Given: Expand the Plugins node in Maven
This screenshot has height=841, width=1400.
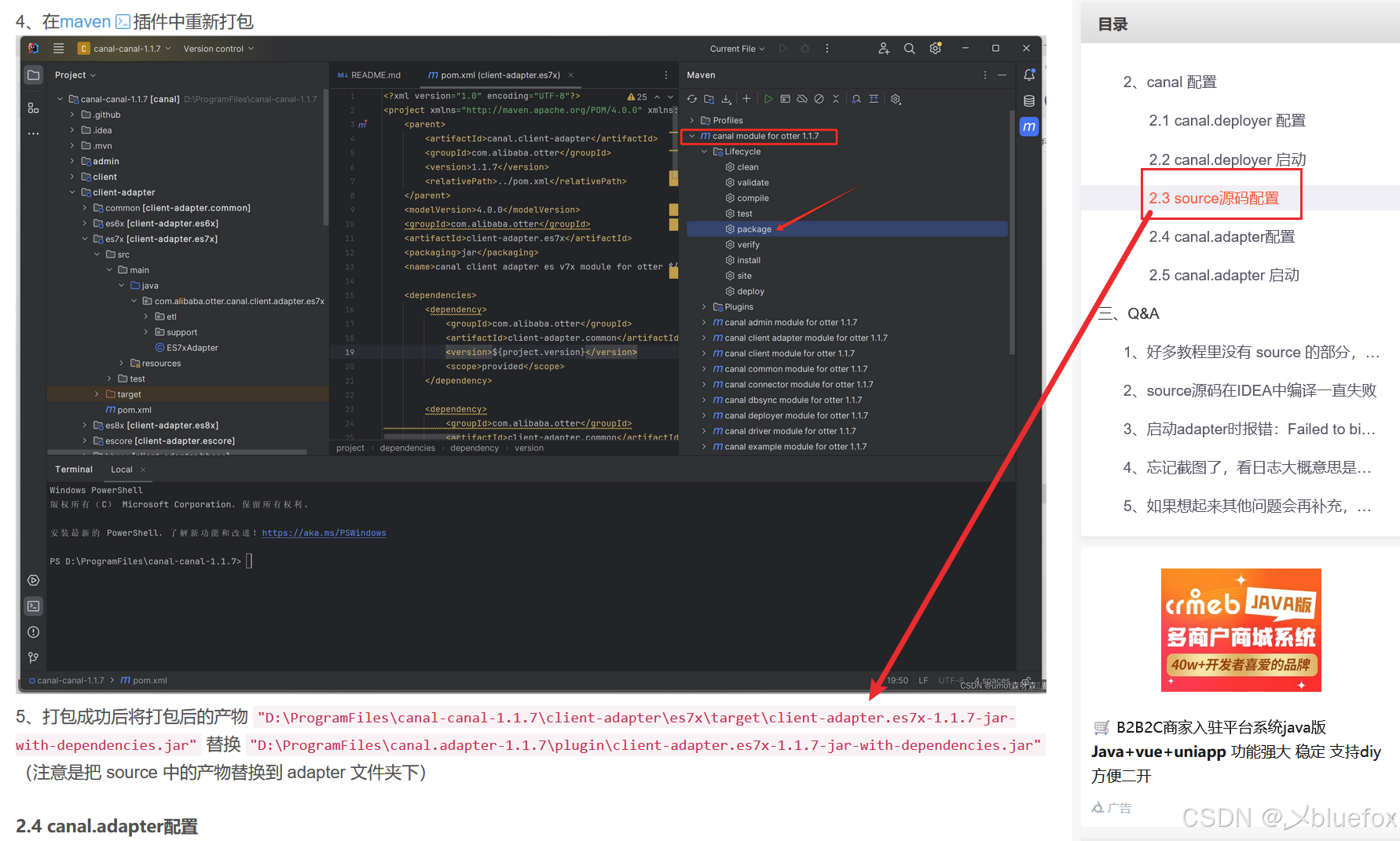Looking at the screenshot, I should tap(704, 307).
